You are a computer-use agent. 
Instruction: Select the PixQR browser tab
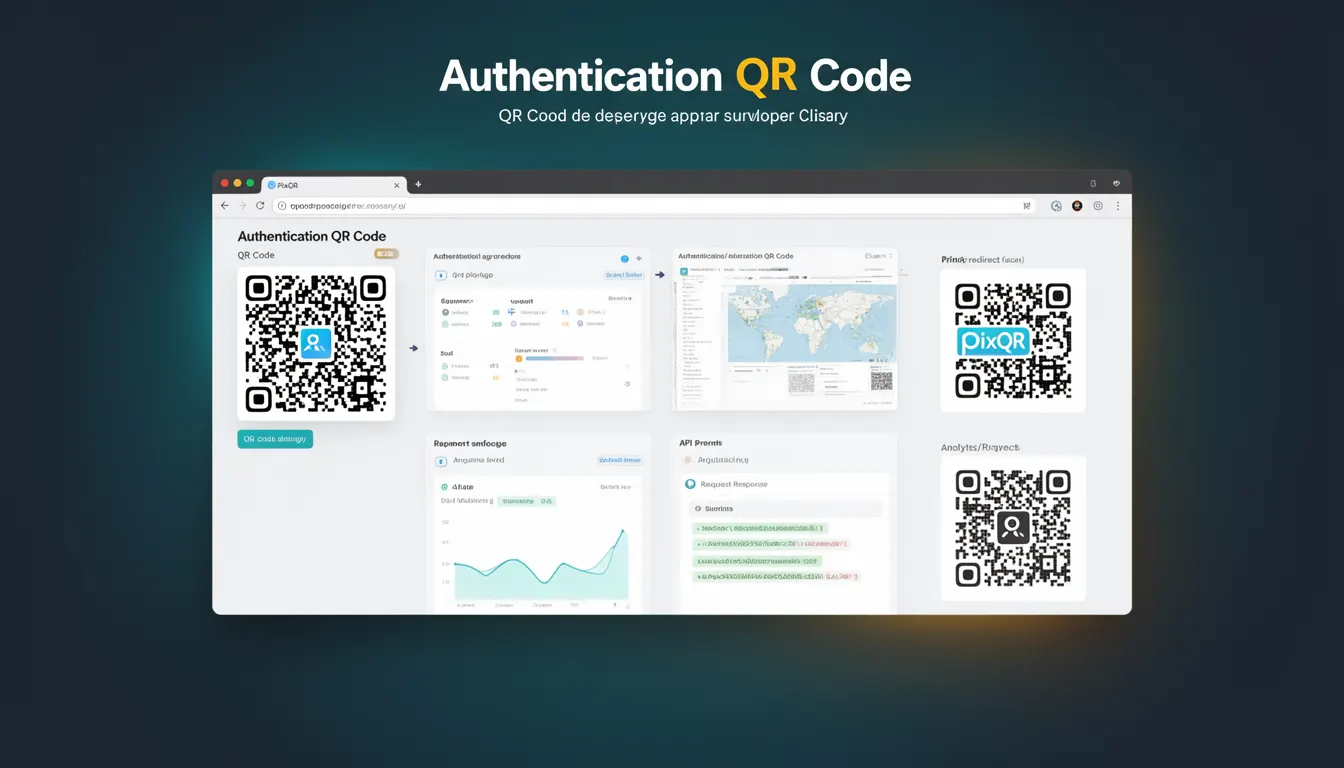[x=332, y=185]
